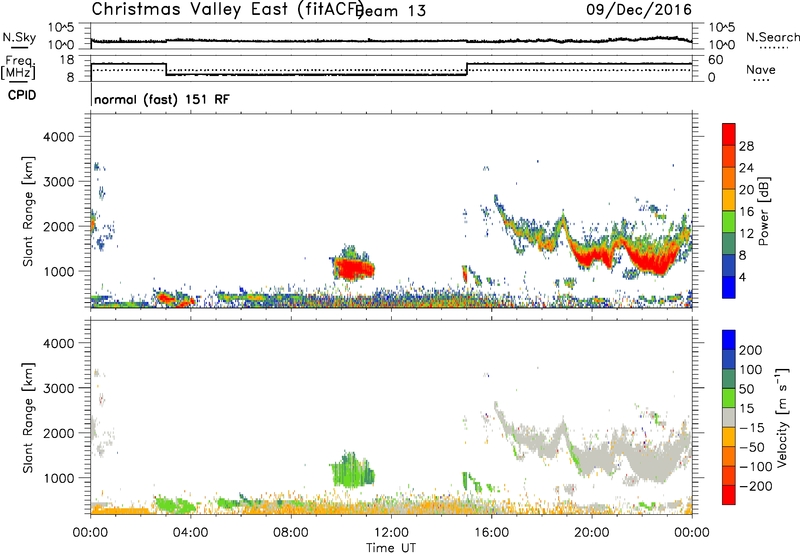Click the 3000 tick on velocity panel axis
800x554 pixels.
coord(58,388)
